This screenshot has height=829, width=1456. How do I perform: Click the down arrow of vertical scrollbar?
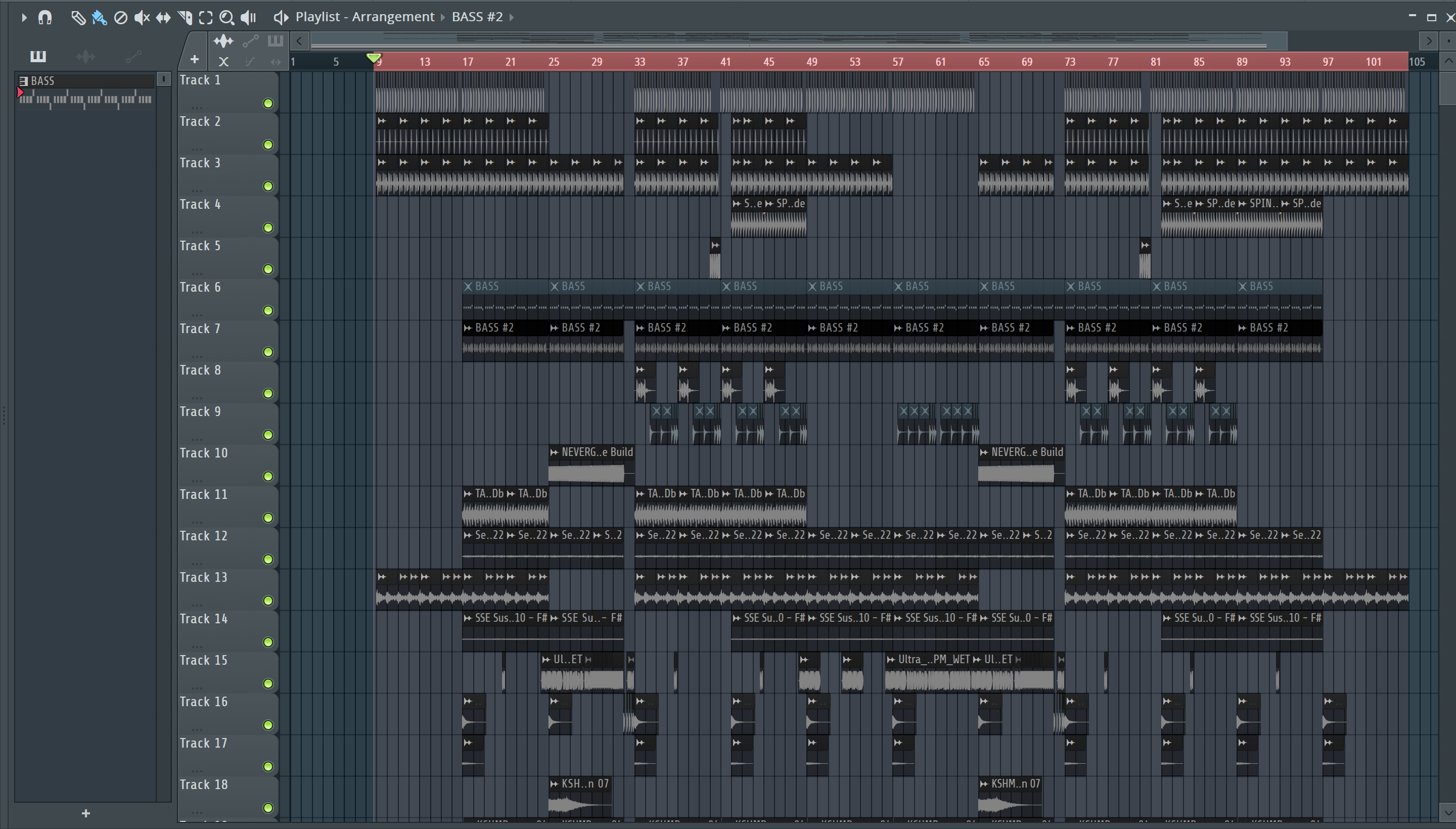pos(1447,811)
